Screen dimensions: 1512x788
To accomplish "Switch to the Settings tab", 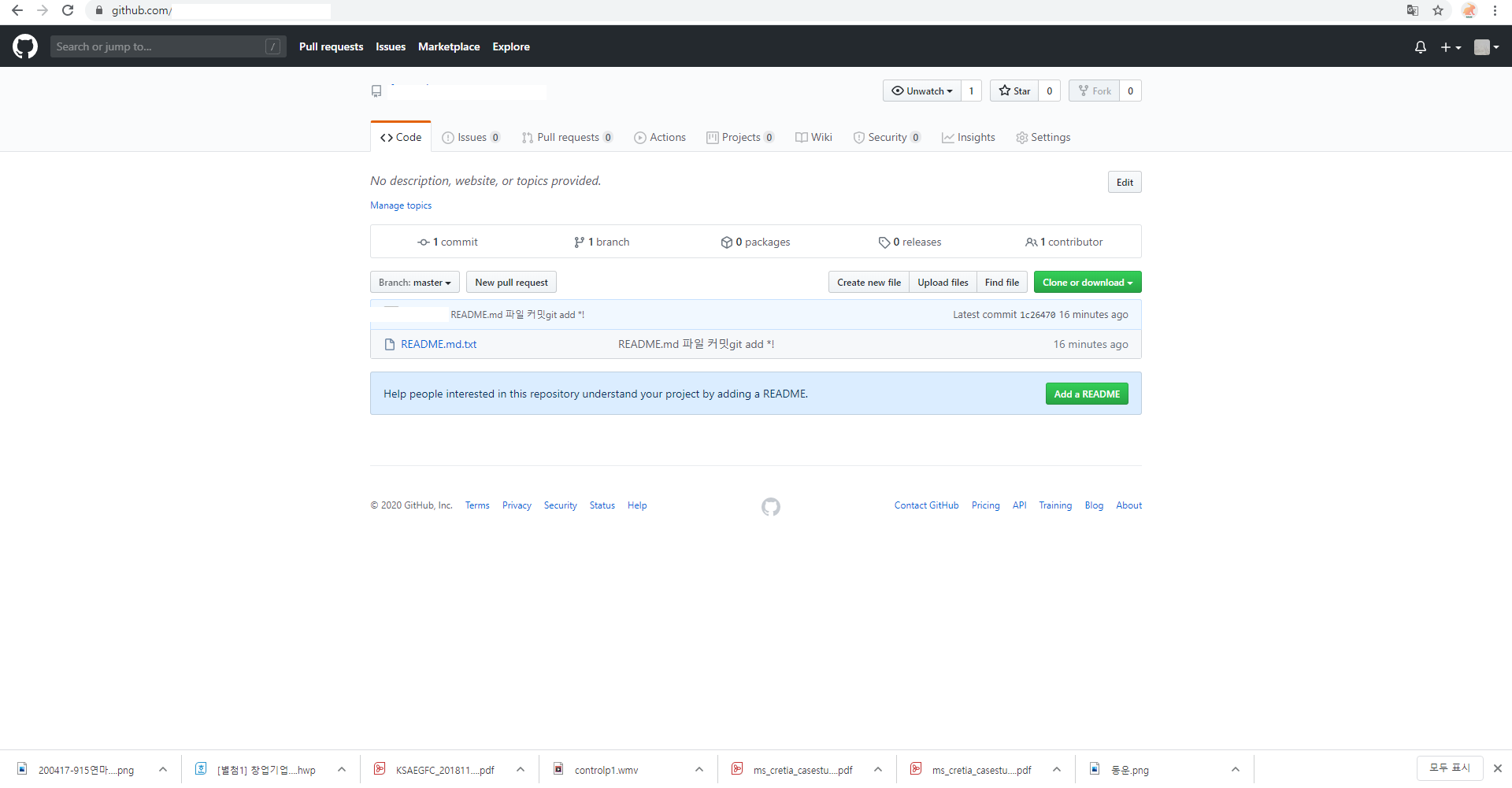I will (1043, 137).
